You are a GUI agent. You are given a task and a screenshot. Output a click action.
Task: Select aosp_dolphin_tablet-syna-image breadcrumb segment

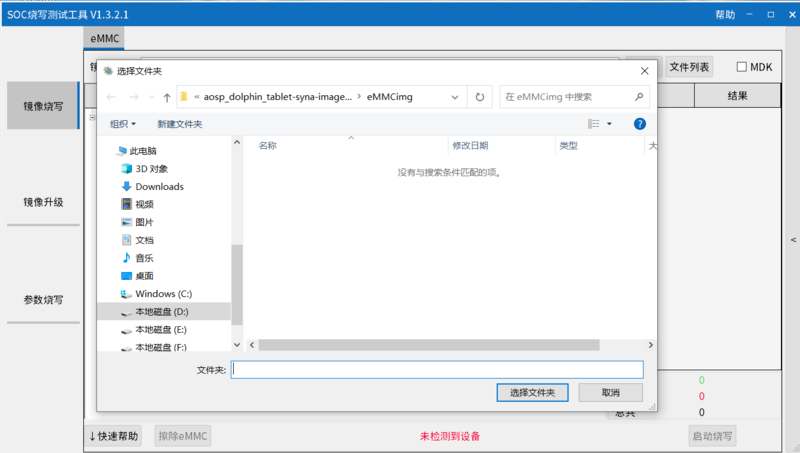[278, 97]
